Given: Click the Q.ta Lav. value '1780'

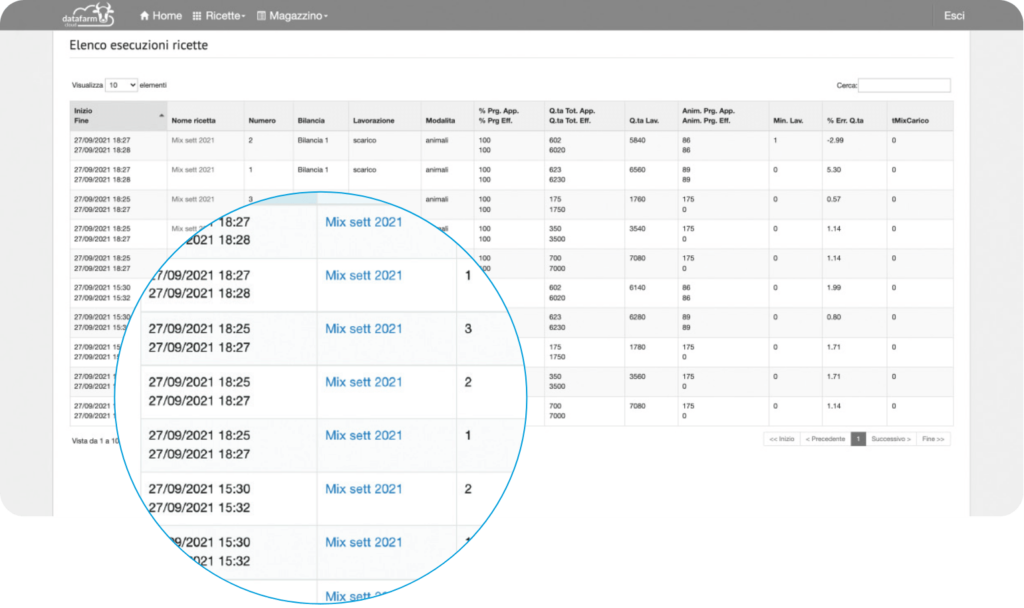Looking at the screenshot, I should click(x=637, y=347).
